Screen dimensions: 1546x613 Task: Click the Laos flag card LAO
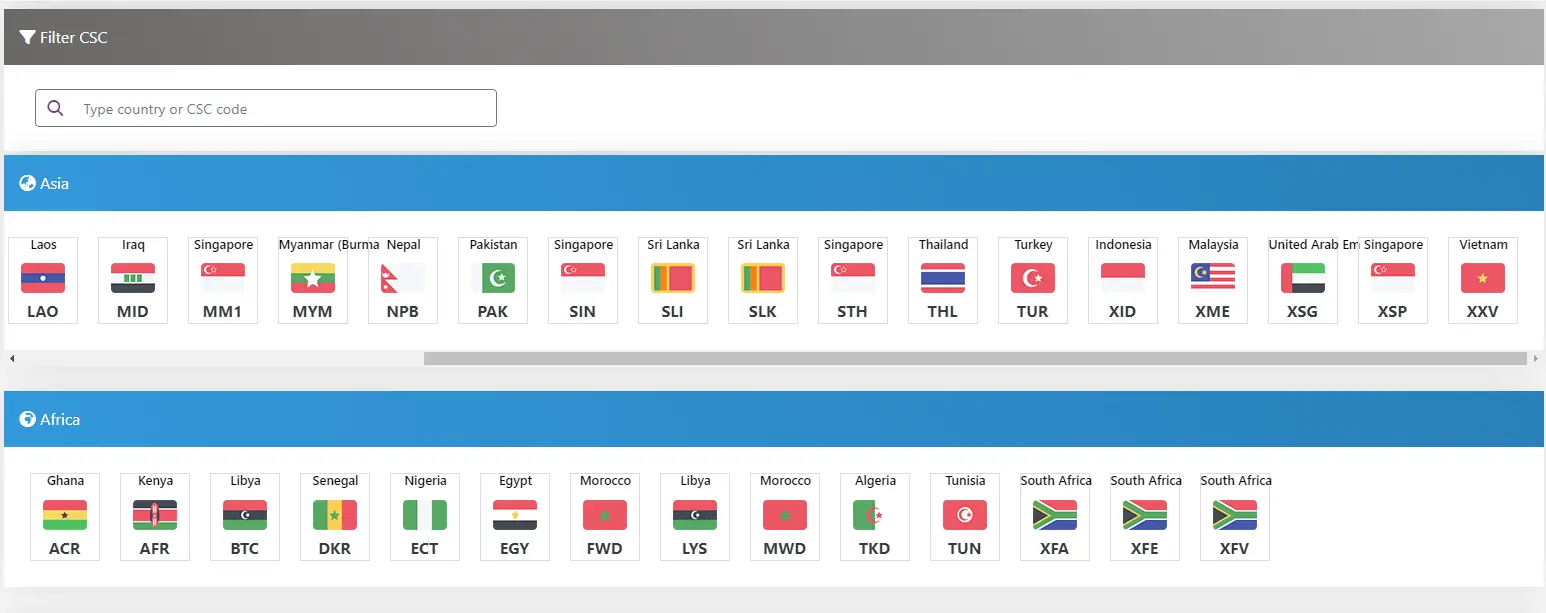[43, 280]
